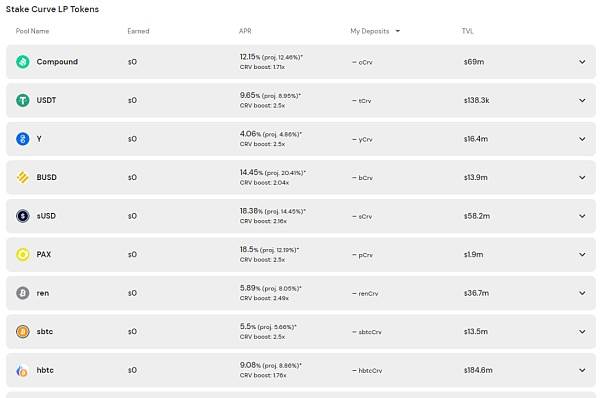Click the APR column header
600x398 pixels.
(x=245, y=31)
